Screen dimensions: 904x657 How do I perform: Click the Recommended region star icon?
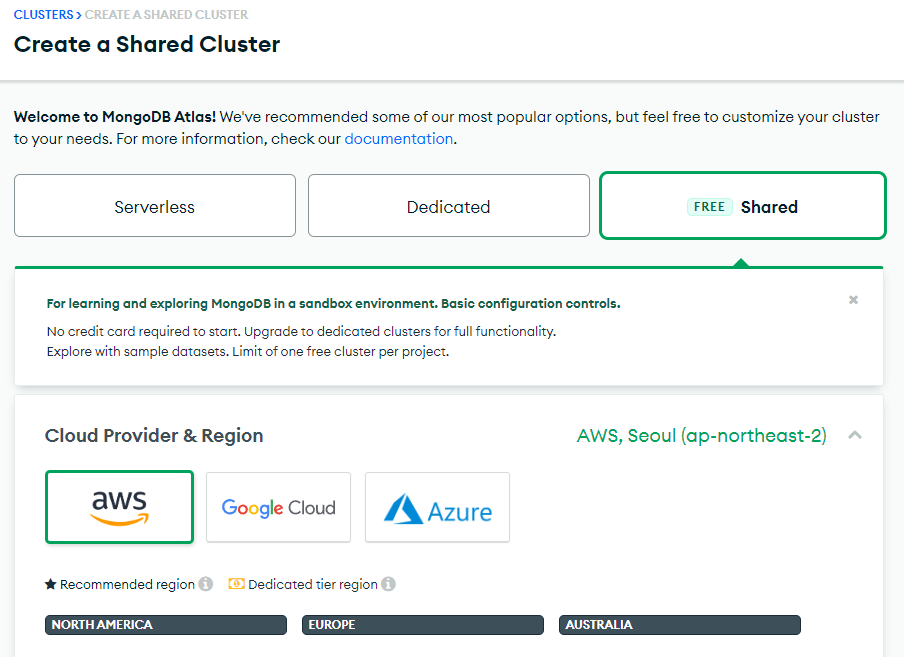51,584
